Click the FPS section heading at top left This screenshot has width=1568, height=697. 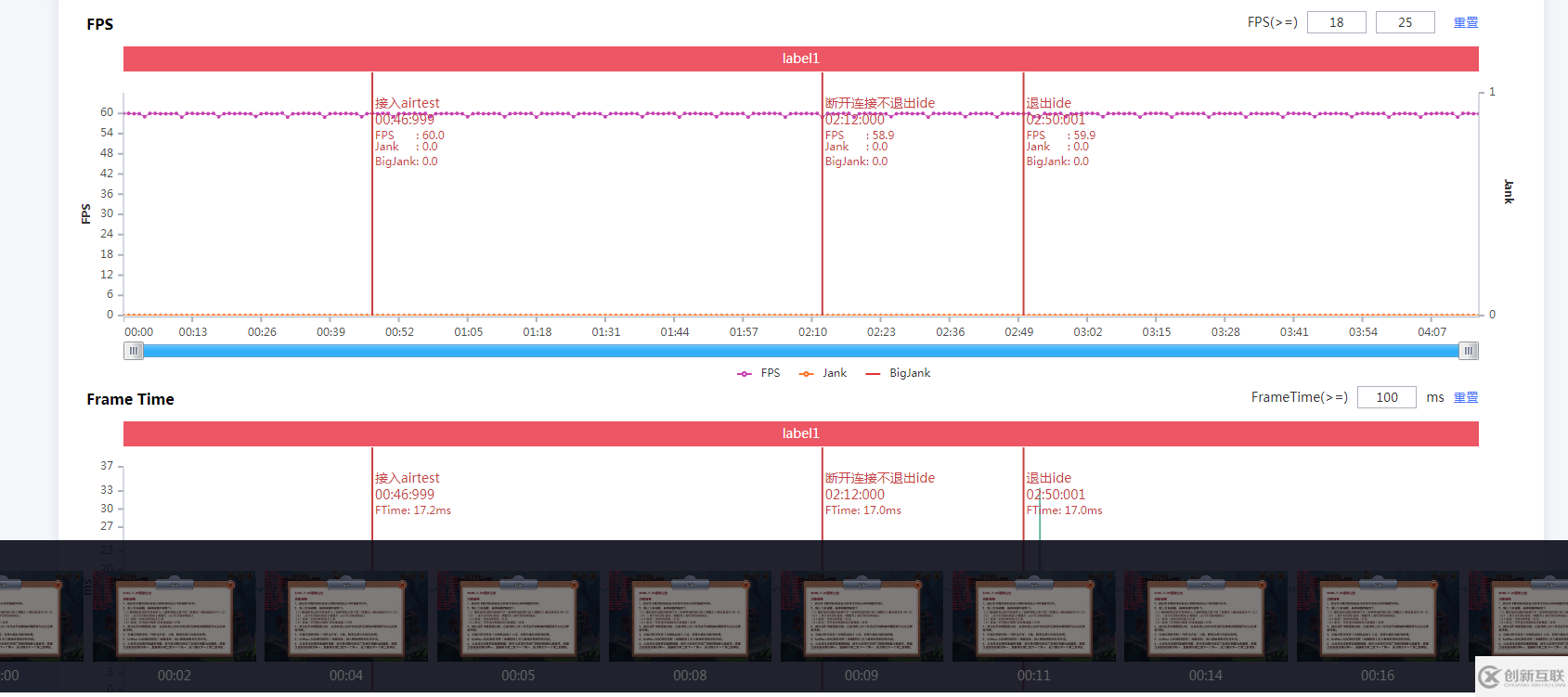[x=100, y=24]
